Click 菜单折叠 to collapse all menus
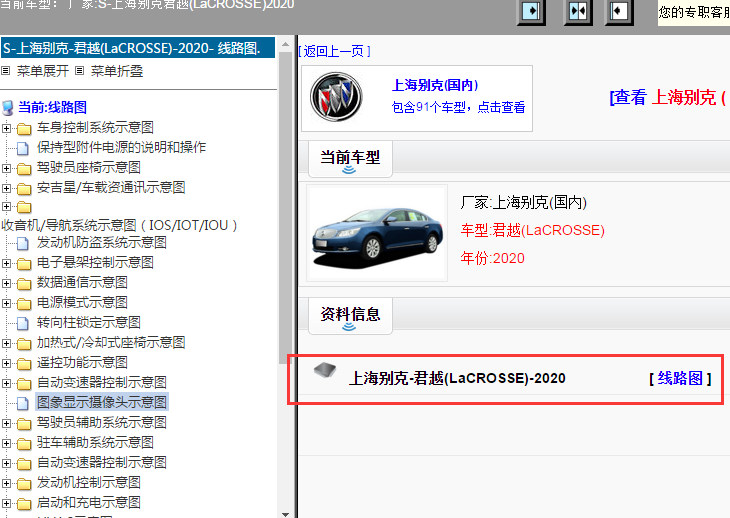This screenshot has width=730, height=518. coord(116,71)
